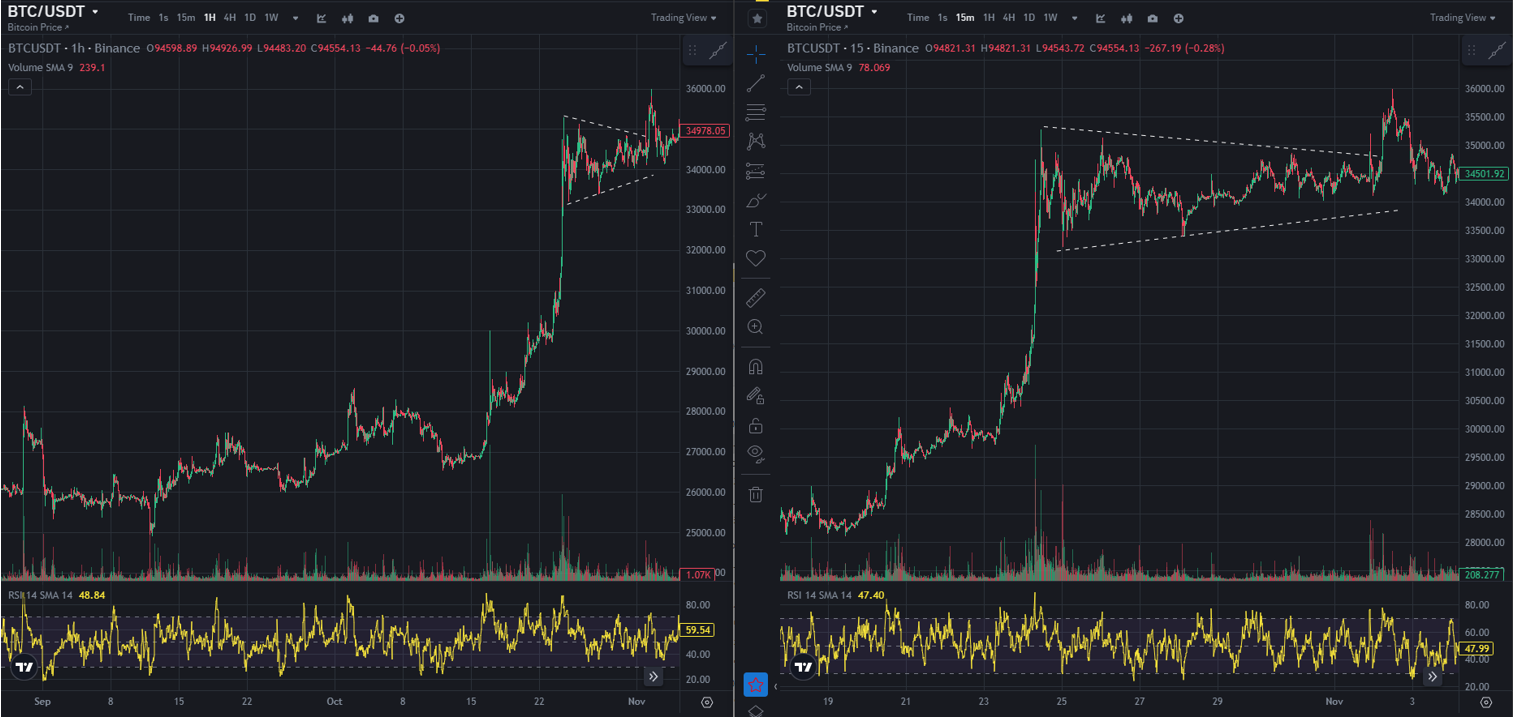
Task: Select 1D interval in right chart
Action: click(1029, 18)
